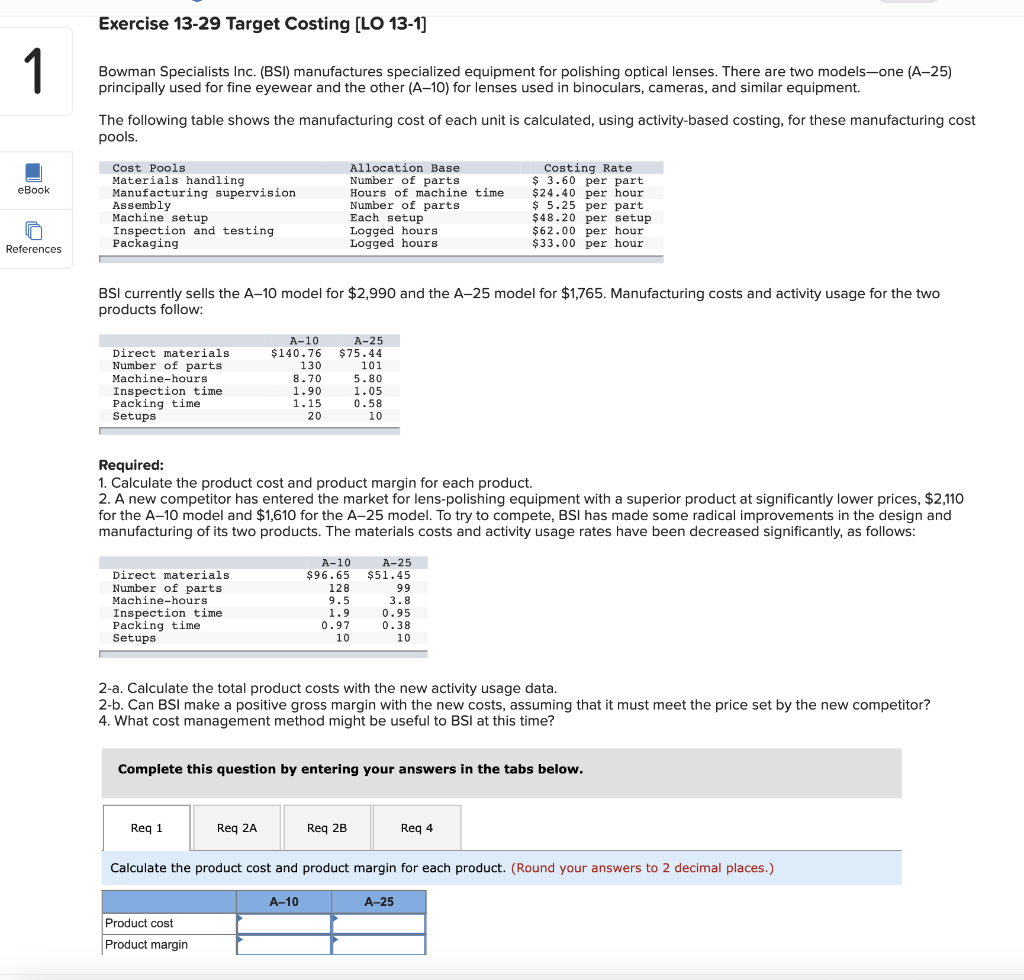This screenshot has height=980, width=1024.
Task: Select question number 1 in the sidebar
Action: [x=34, y=70]
